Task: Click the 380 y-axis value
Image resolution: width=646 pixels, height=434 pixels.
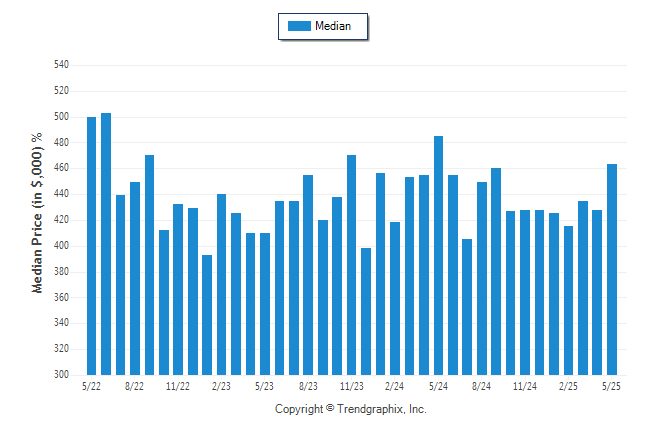Action: click(61, 272)
